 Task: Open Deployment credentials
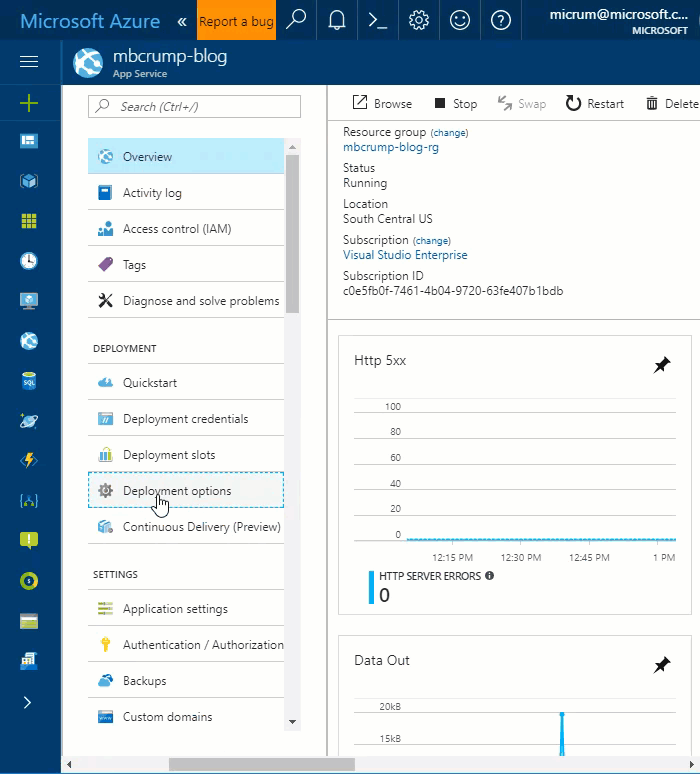click(186, 419)
